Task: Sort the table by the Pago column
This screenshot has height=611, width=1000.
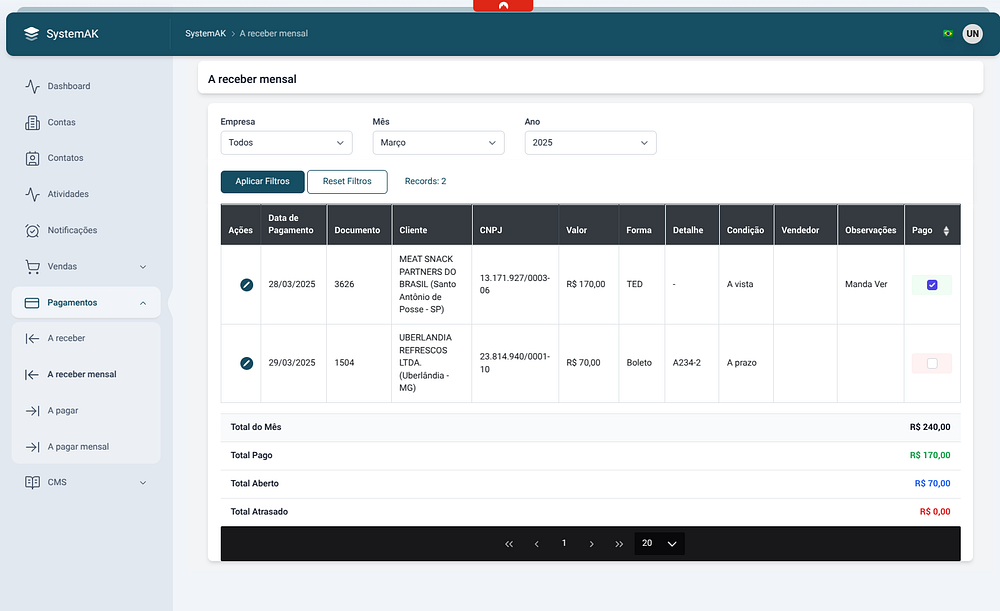Action: [946, 231]
